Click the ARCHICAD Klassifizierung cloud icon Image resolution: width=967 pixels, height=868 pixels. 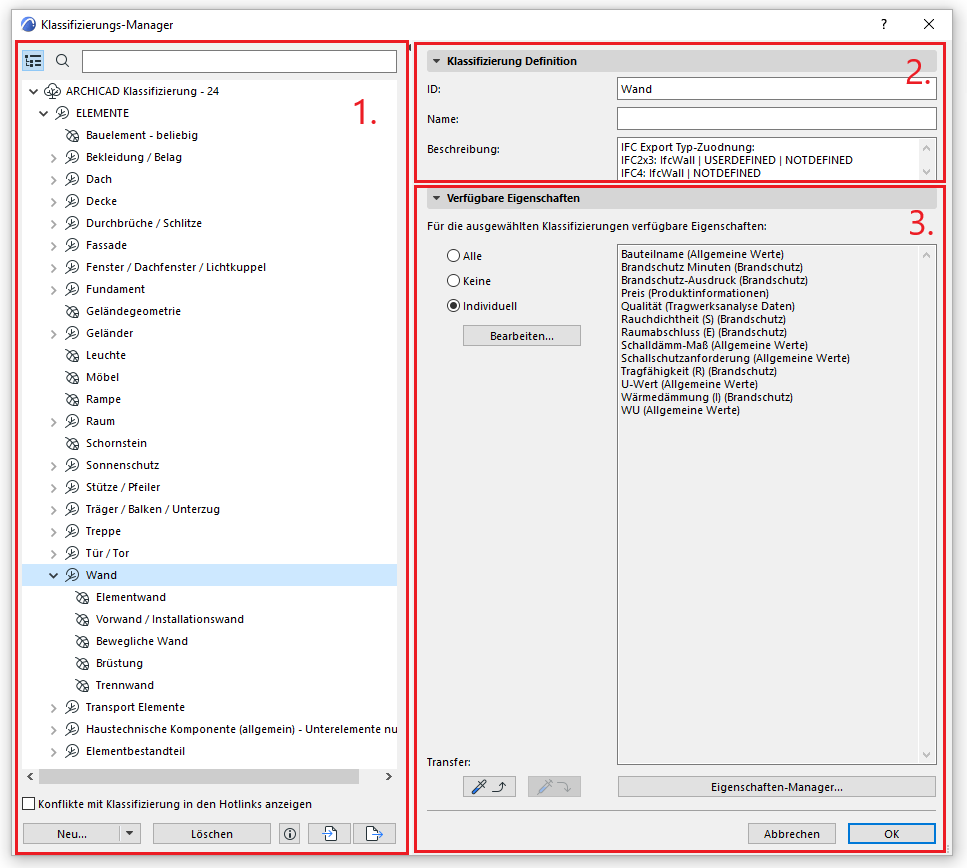[54, 91]
